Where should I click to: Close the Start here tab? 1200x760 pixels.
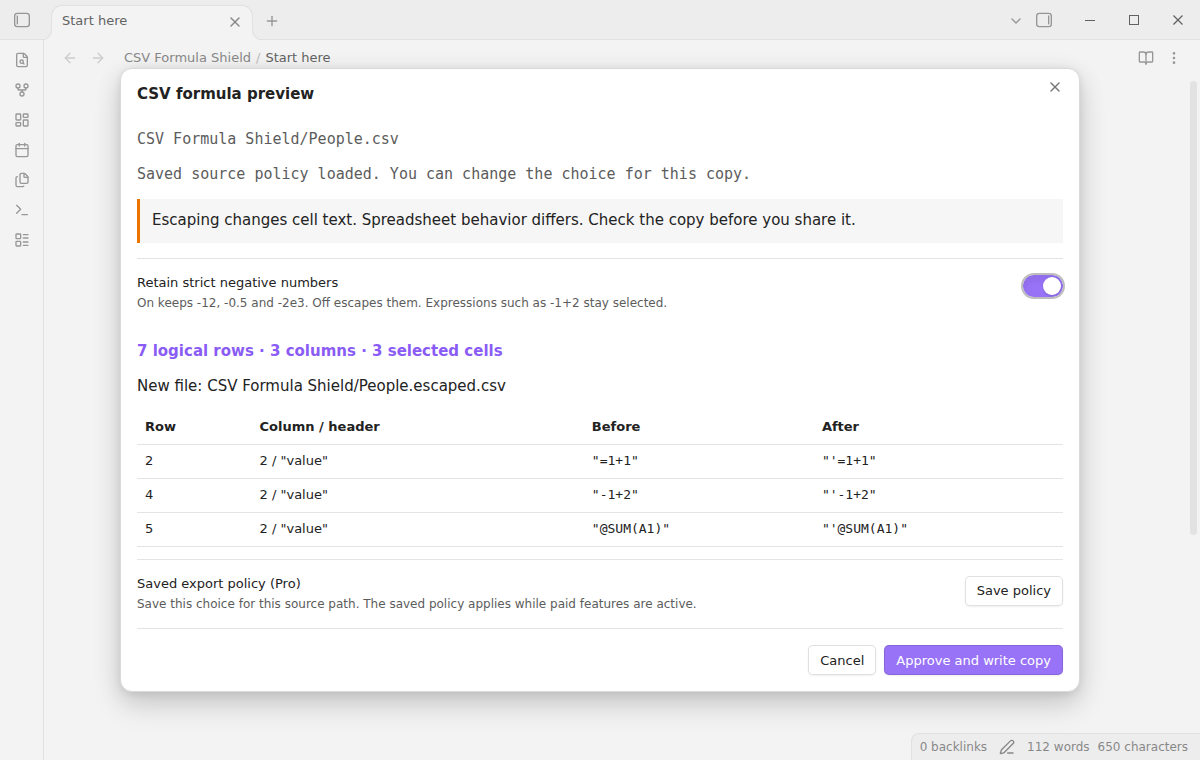coord(235,21)
